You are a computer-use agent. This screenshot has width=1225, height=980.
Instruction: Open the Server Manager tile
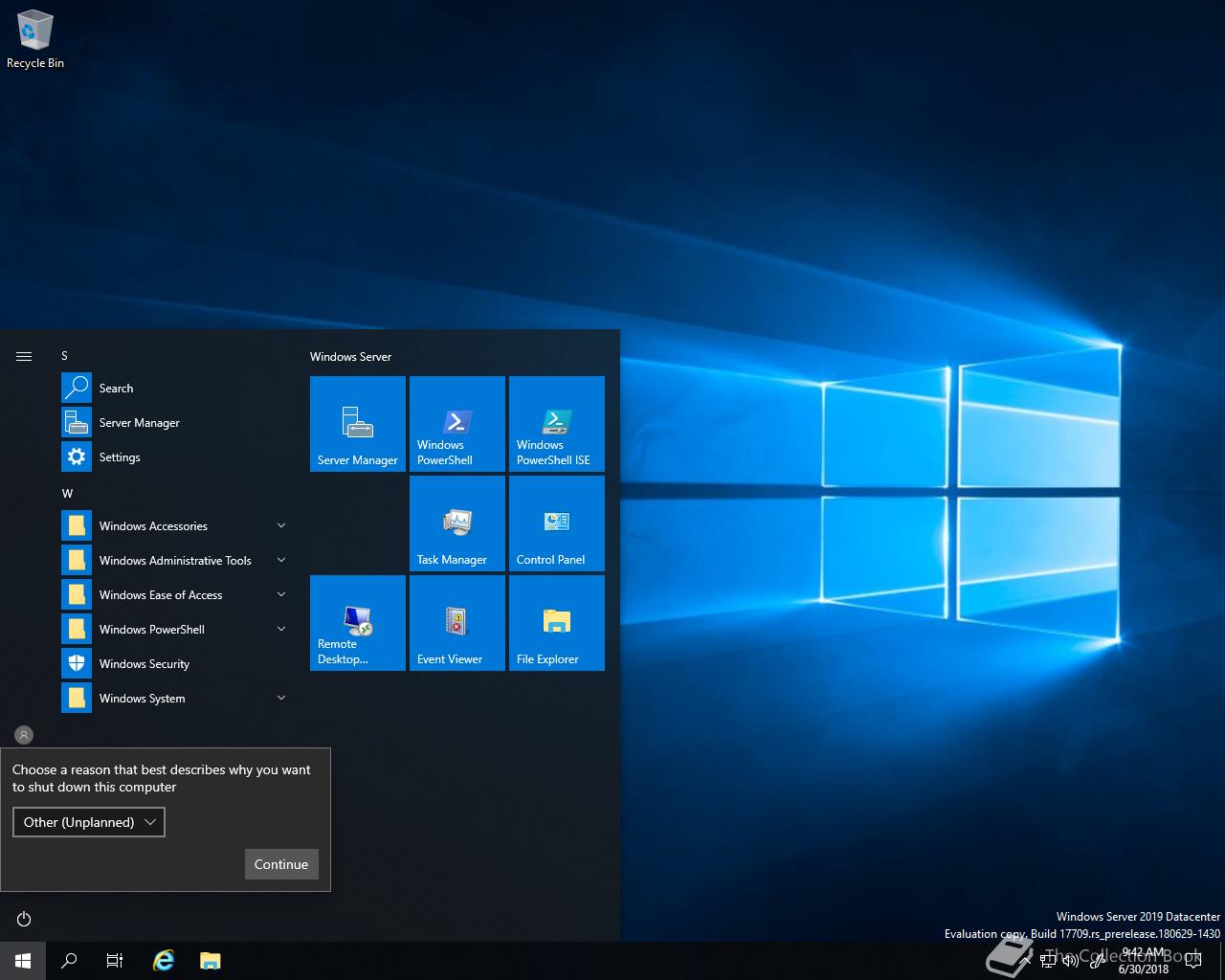(358, 424)
